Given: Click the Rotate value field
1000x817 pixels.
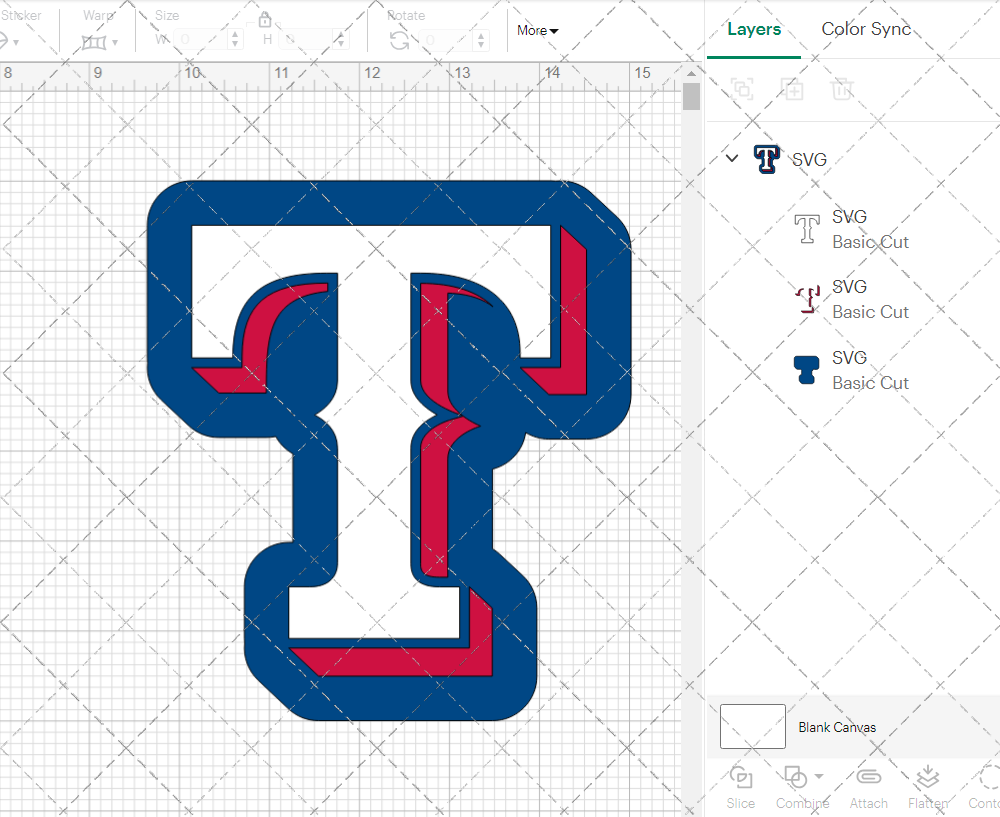Looking at the screenshot, I should pyautogui.click(x=445, y=40).
